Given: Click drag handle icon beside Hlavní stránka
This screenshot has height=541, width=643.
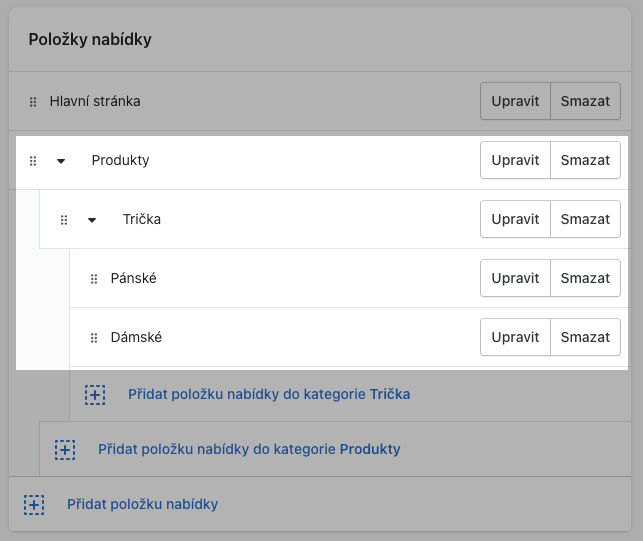Looking at the screenshot, I should tap(33, 101).
